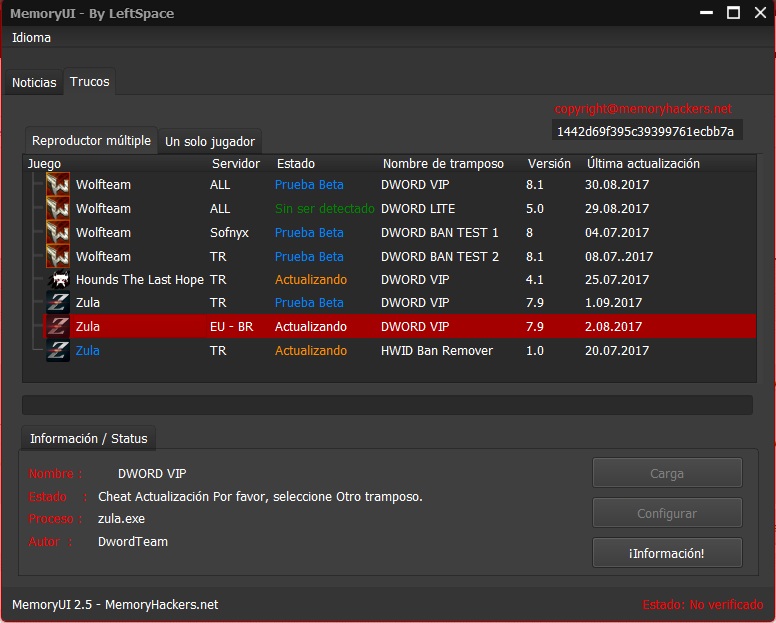Select the Trucos tab
The height and width of the screenshot is (623, 776).
[x=90, y=81]
